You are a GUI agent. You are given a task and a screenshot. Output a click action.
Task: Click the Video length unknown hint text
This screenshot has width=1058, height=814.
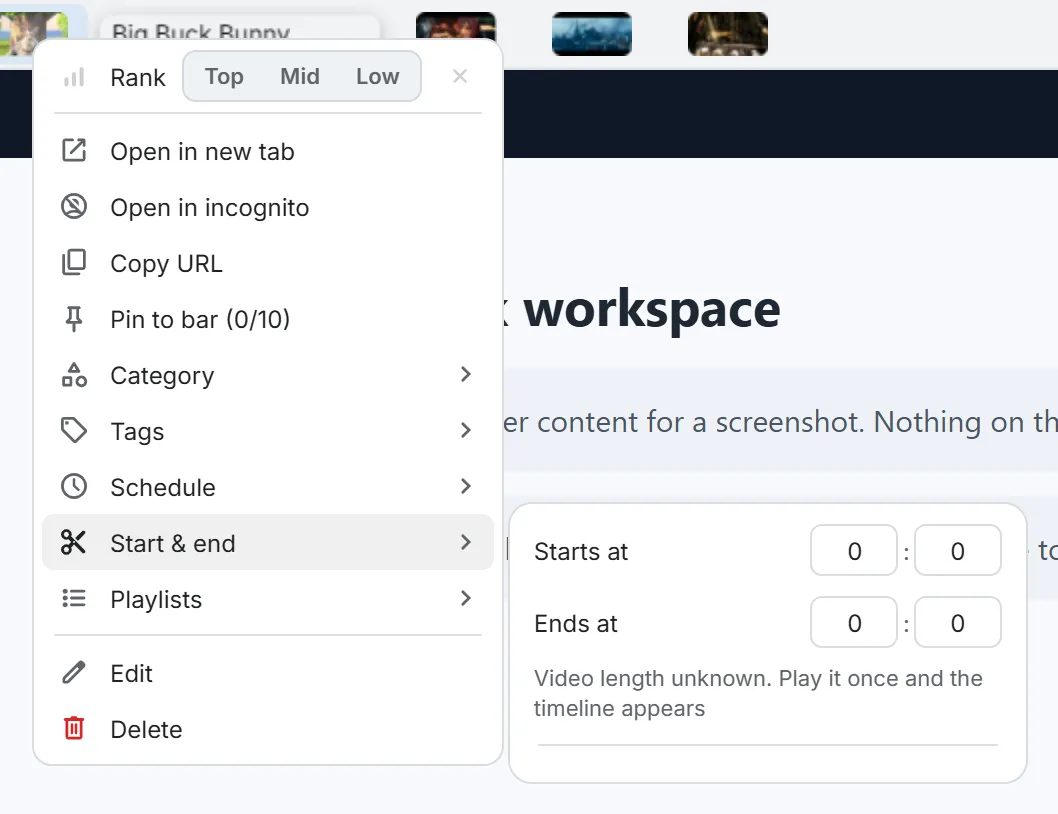758,693
